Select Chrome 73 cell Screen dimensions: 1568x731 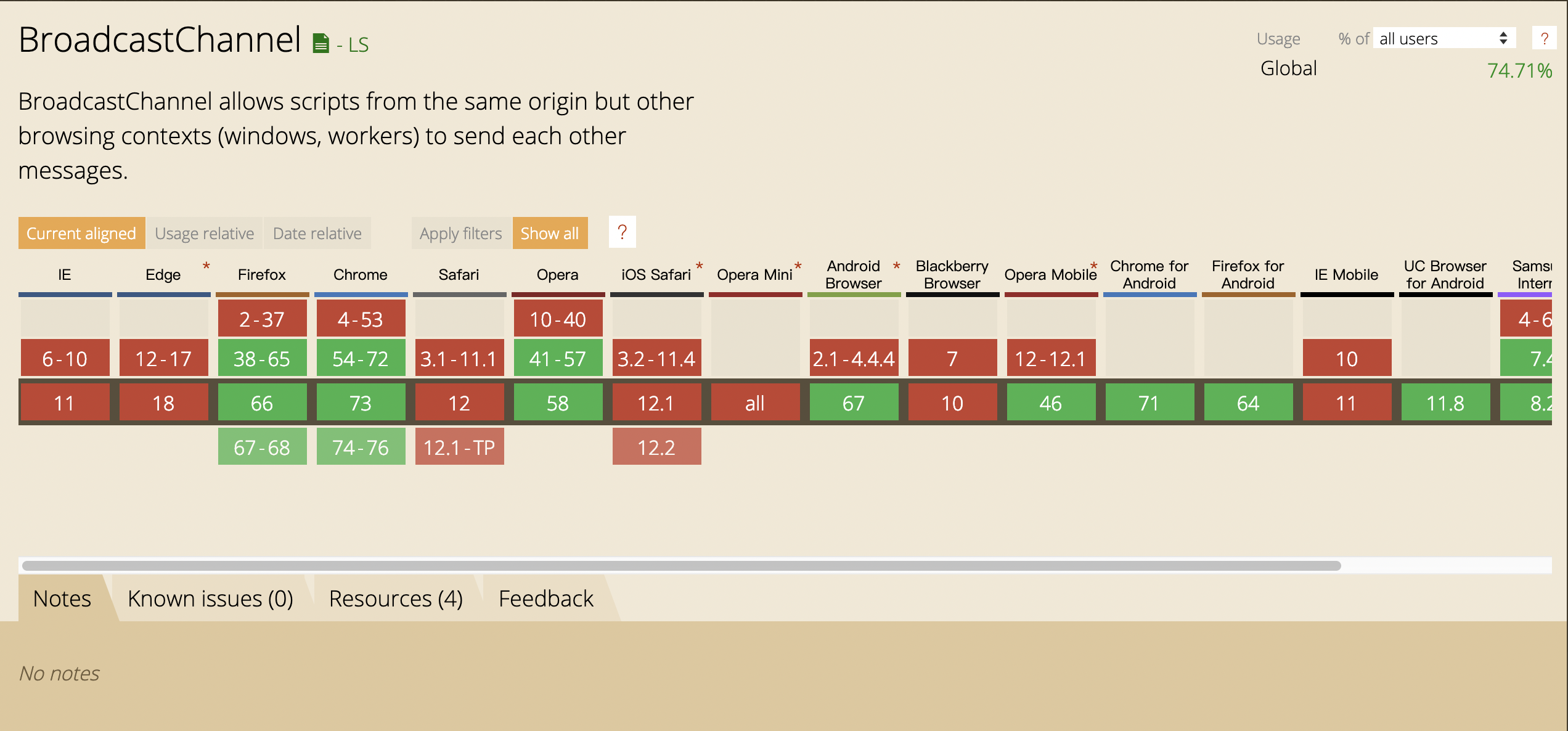coord(361,402)
